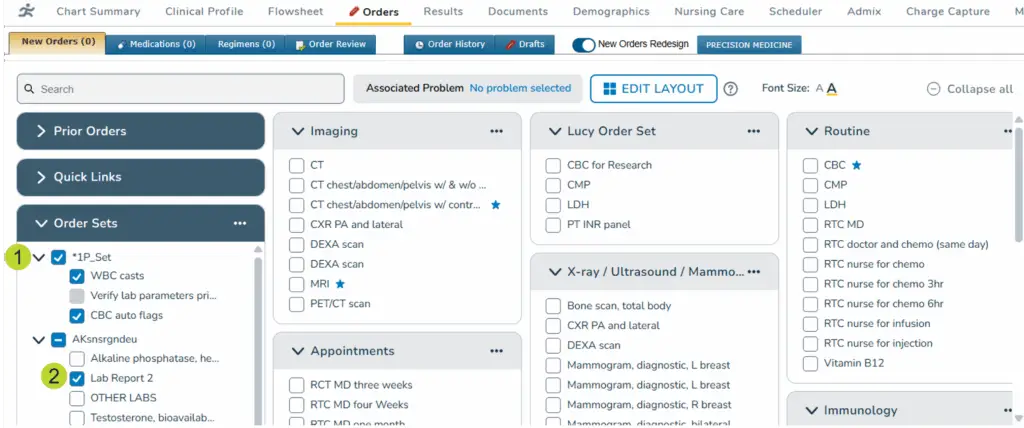The image size is (1024, 428).
Task: Open Order Sets three-dot options
Action: point(239,223)
